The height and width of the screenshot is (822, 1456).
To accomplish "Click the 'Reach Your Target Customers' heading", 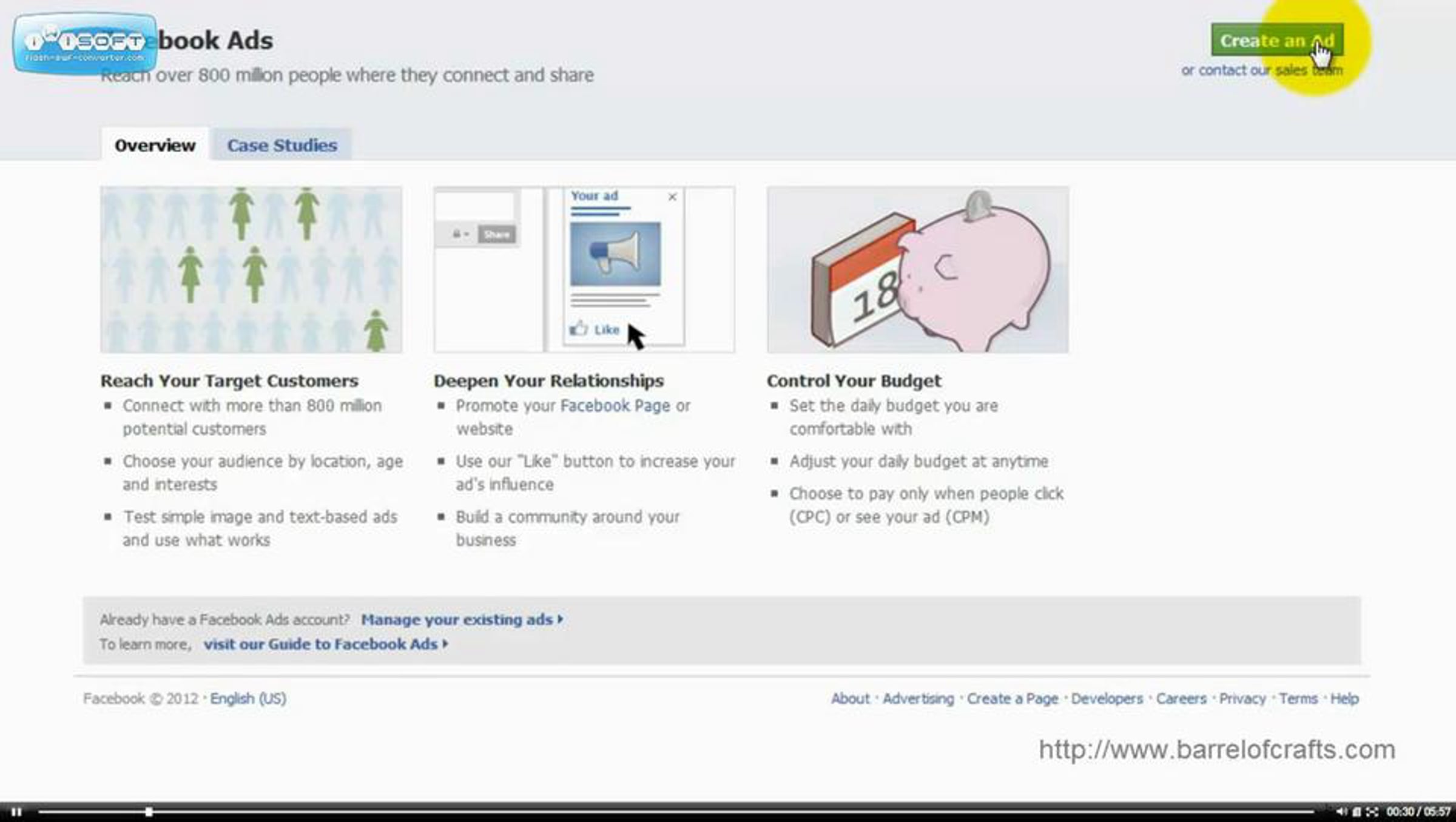I will 229,381.
